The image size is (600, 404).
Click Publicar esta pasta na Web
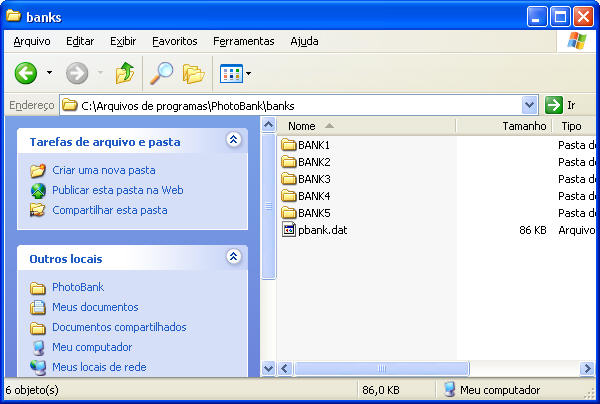click(x=117, y=190)
